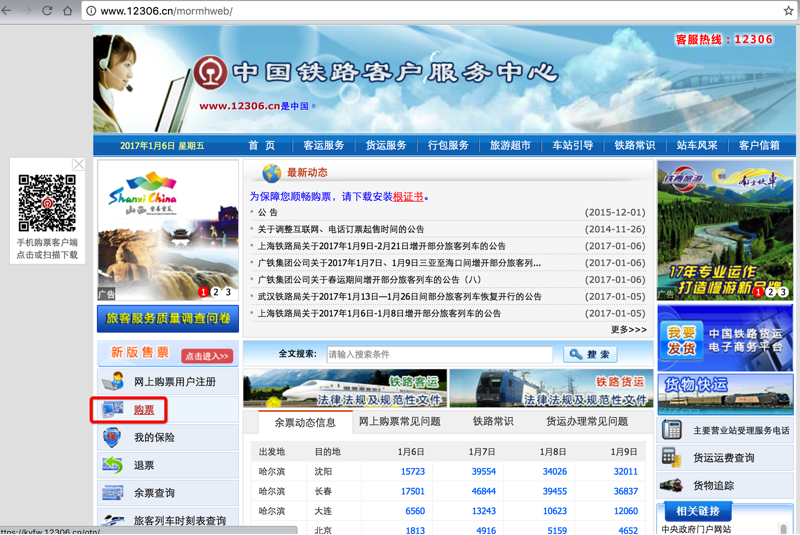Viewport: 800px width, 535px height.
Task: Click the mobile app QR code image
Action: [x=47, y=203]
